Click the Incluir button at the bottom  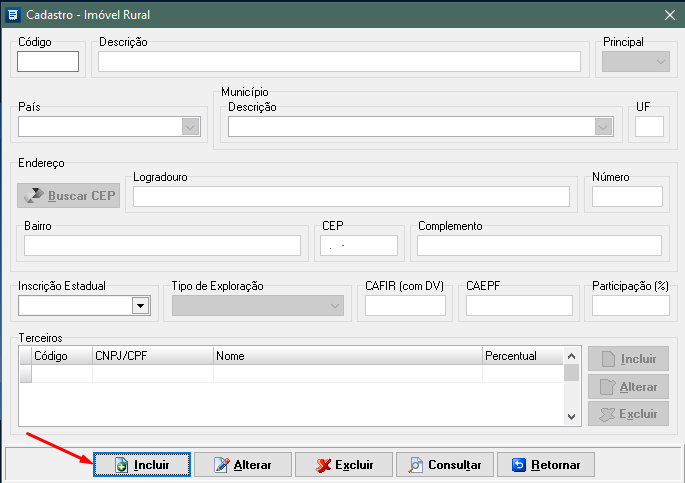[x=142, y=465]
